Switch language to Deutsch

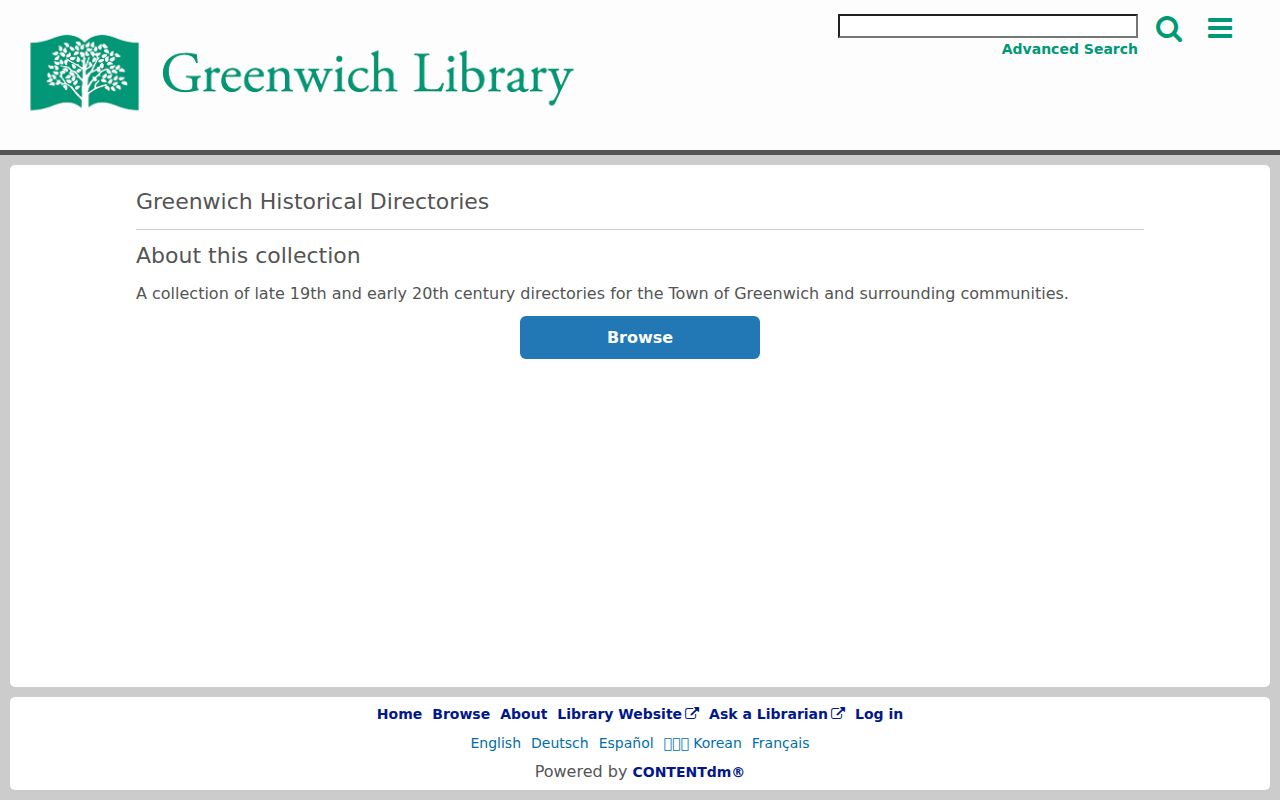[560, 743]
